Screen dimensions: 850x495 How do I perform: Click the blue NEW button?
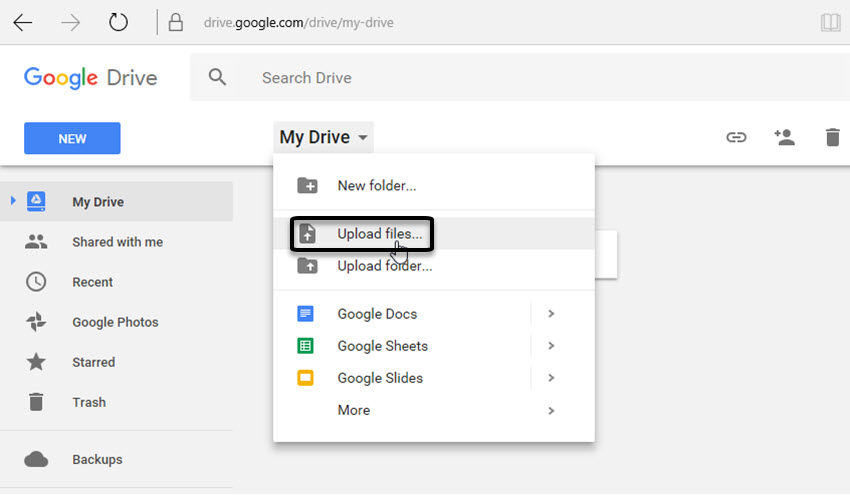click(x=72, y=138)
